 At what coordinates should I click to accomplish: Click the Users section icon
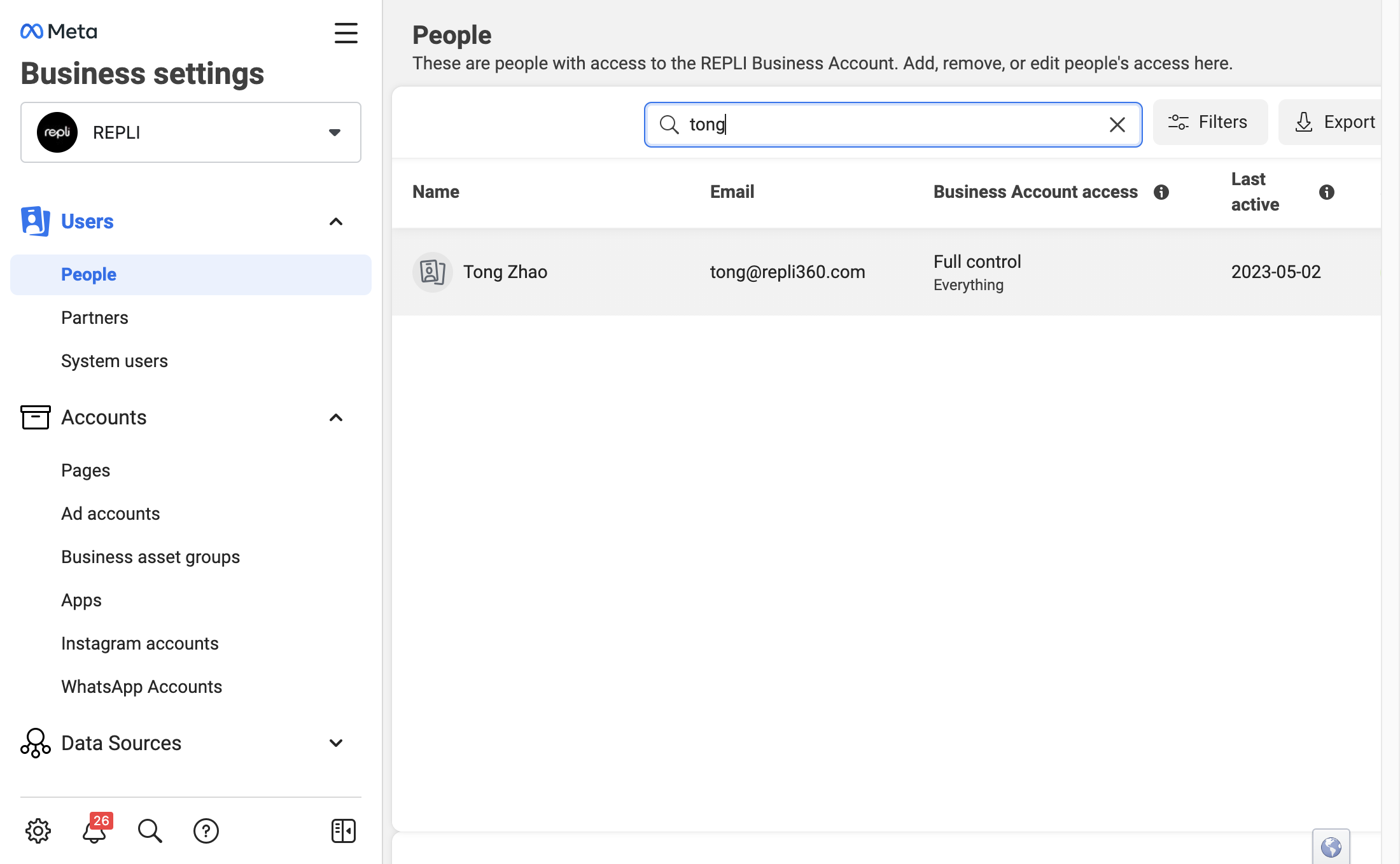tap(35, 221)
